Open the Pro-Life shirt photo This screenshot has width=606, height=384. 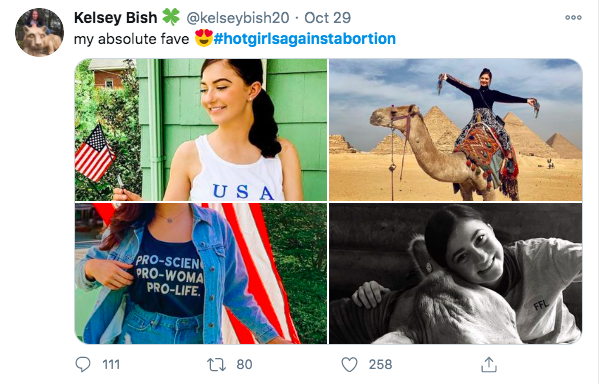[201, 273]
